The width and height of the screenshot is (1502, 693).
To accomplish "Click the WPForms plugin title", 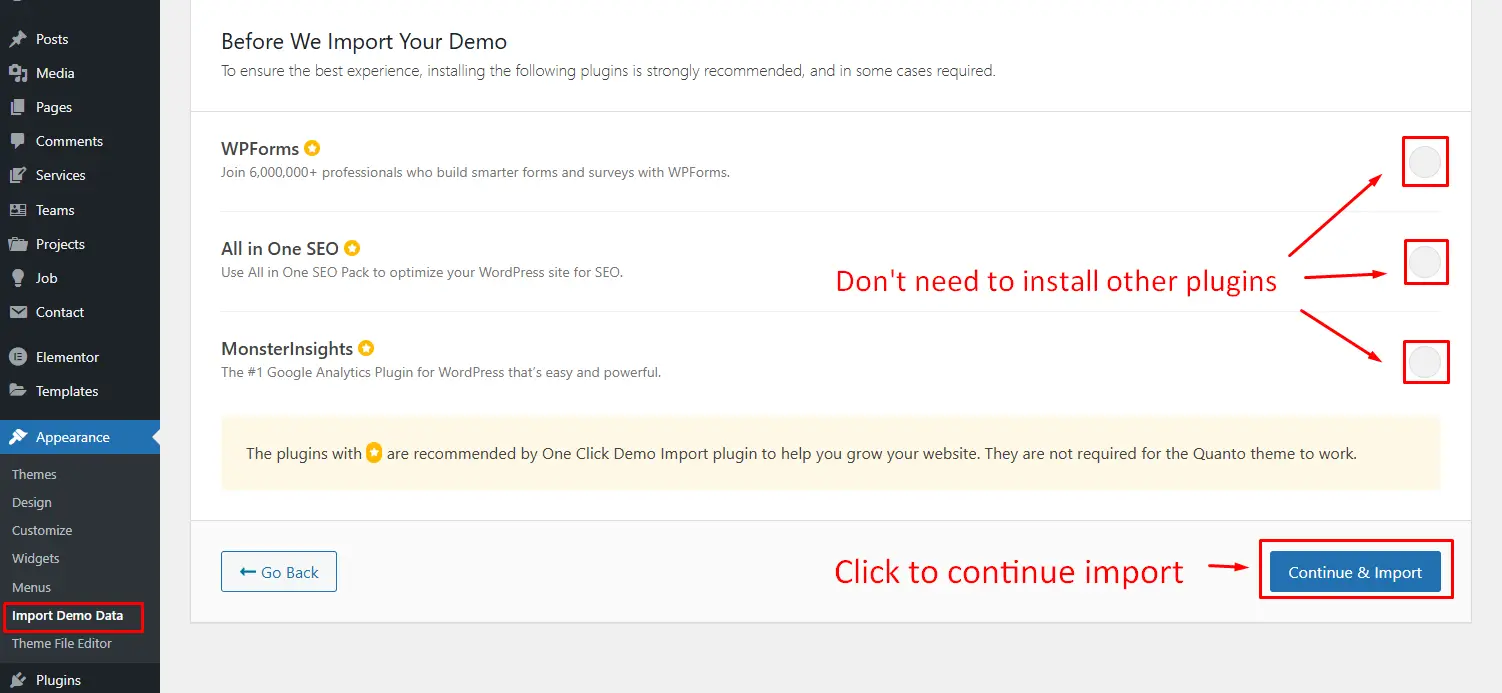I will pos(260,148).
